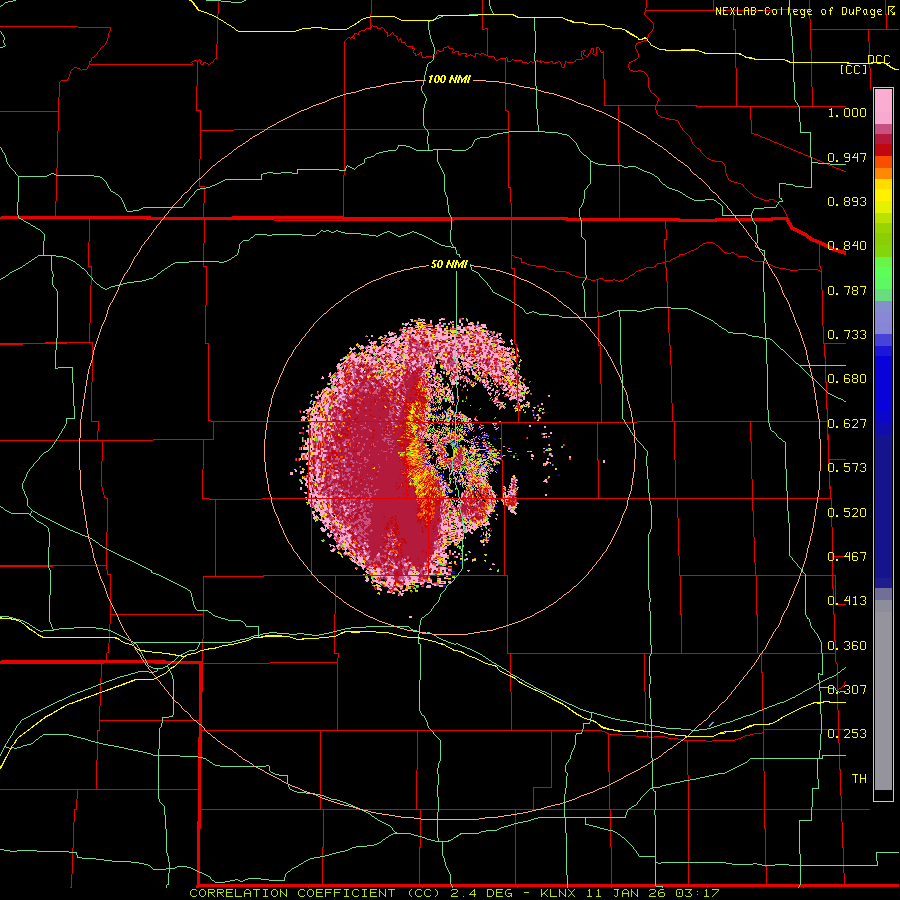Click the 0.680 color scale value
900x900 pixels.
point(847,379)
